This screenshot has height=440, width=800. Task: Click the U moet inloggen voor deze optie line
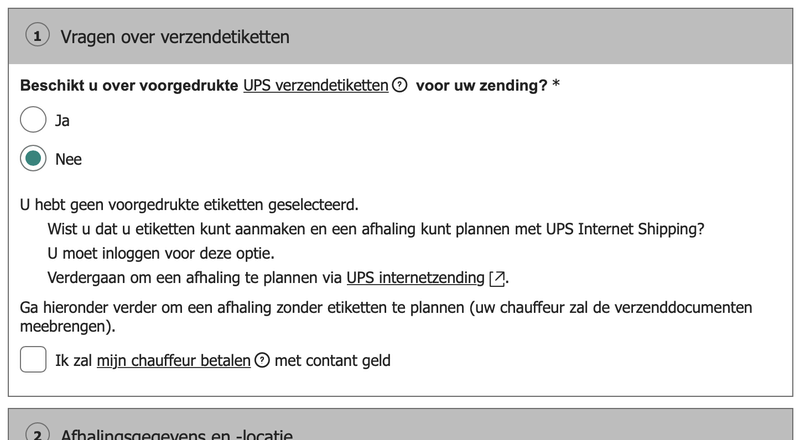[161, 253]
